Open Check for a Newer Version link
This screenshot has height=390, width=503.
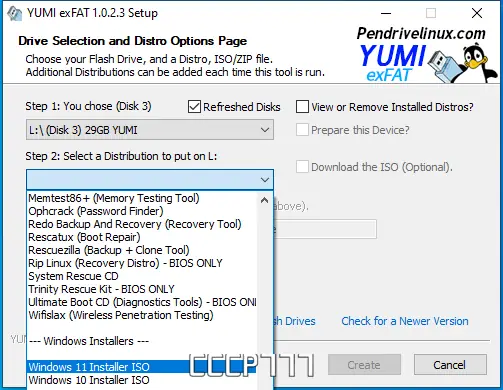(x=405, y=321)
